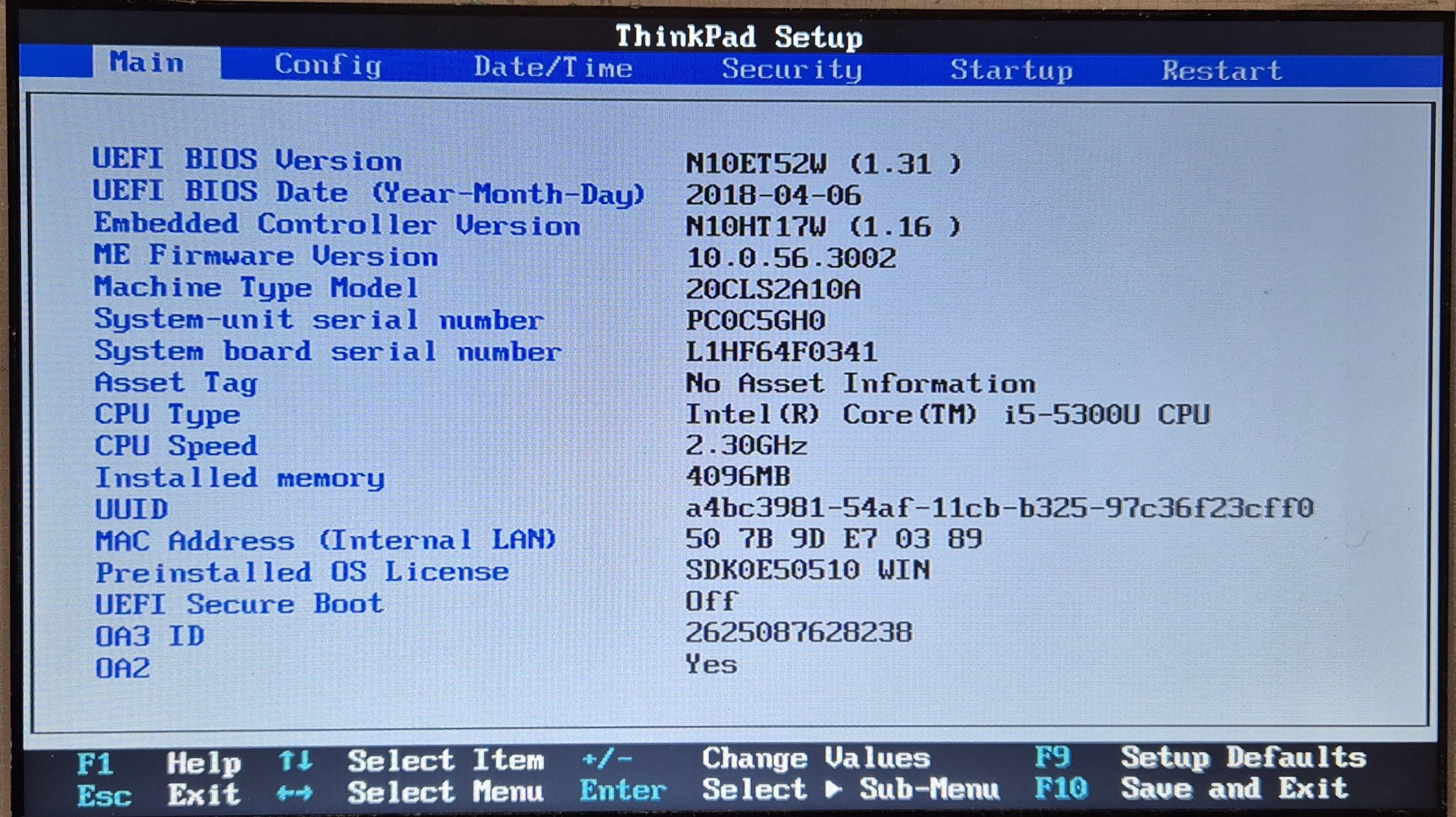
Task: Select Preinstalled OS License label
Action: click(x=302, y=572)
